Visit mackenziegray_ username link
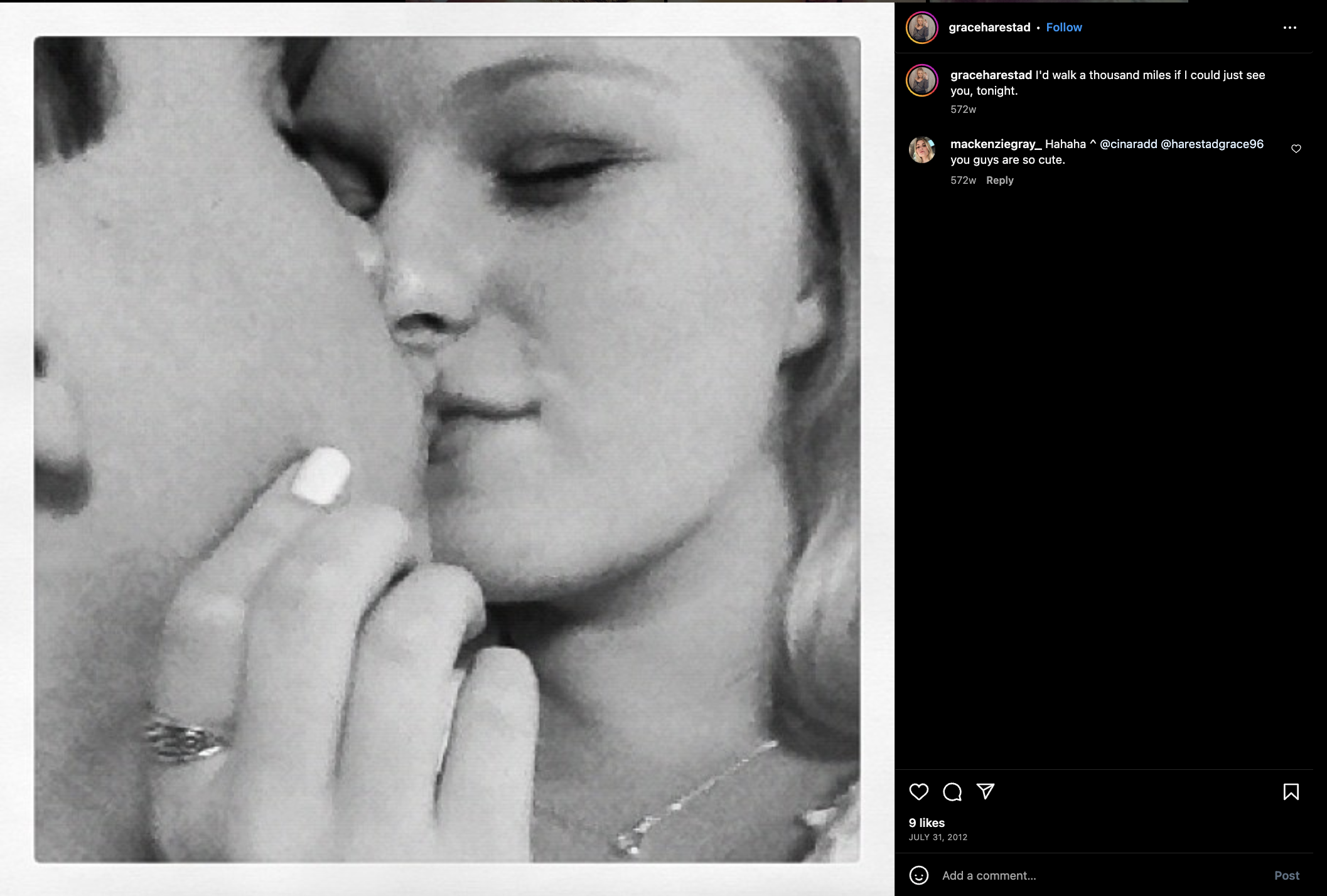1327x896 pixels. 996,144
